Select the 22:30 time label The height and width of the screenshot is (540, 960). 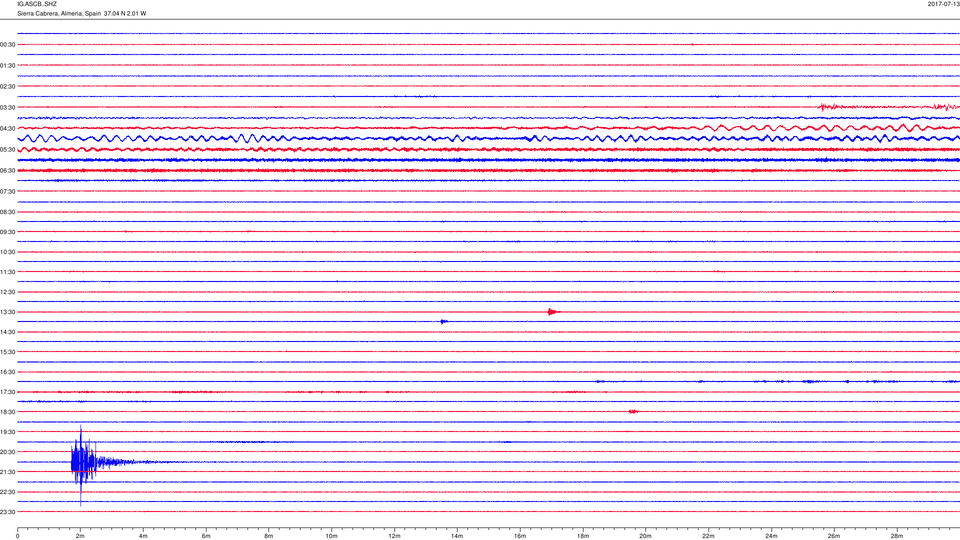click(x=8, y=492)
